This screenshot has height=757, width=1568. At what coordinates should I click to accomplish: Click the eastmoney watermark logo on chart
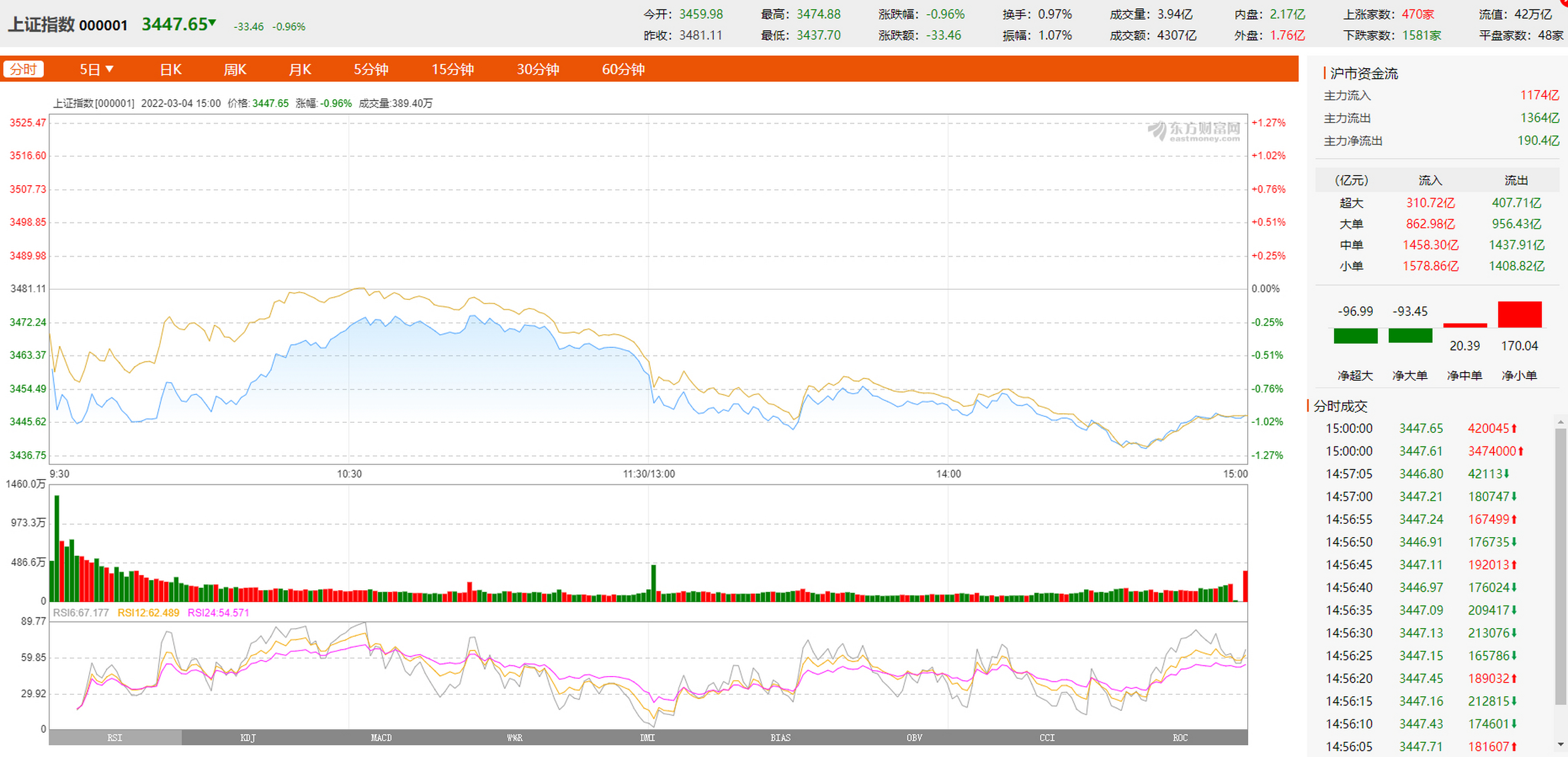point(1193,131)
